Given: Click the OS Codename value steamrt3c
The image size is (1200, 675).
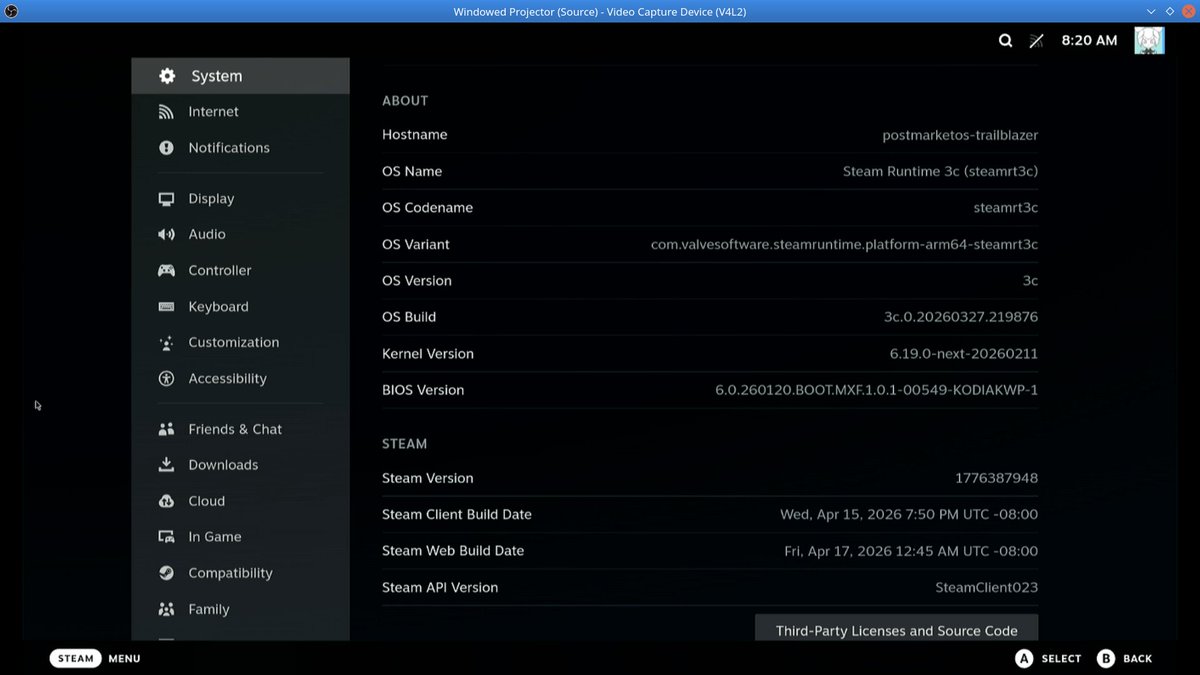Looking at the screenshot, I should 1005,208.
